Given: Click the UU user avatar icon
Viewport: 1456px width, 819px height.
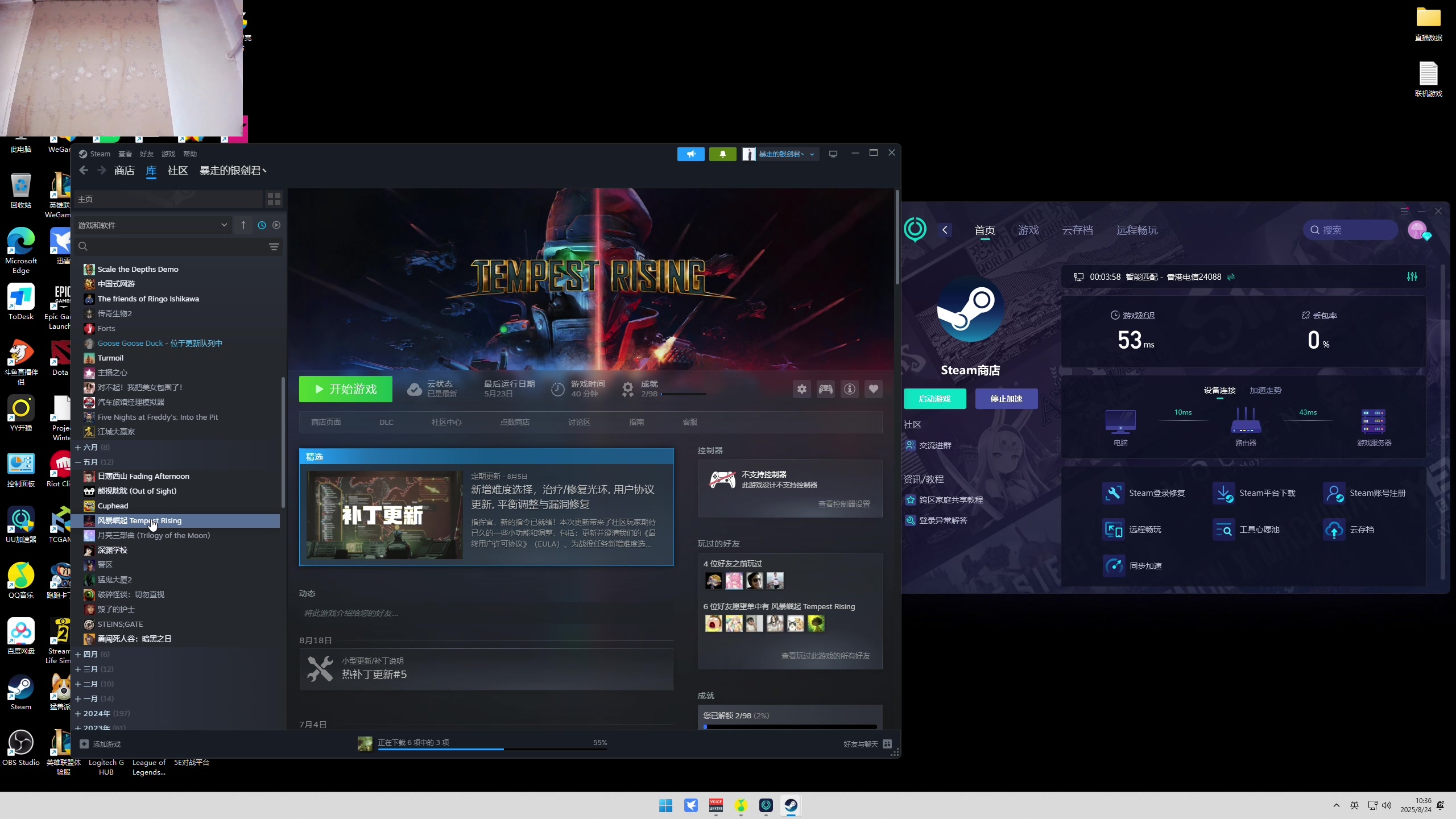Looking at the screenshot, I should pyautogui.click(x=1418, y=230).
